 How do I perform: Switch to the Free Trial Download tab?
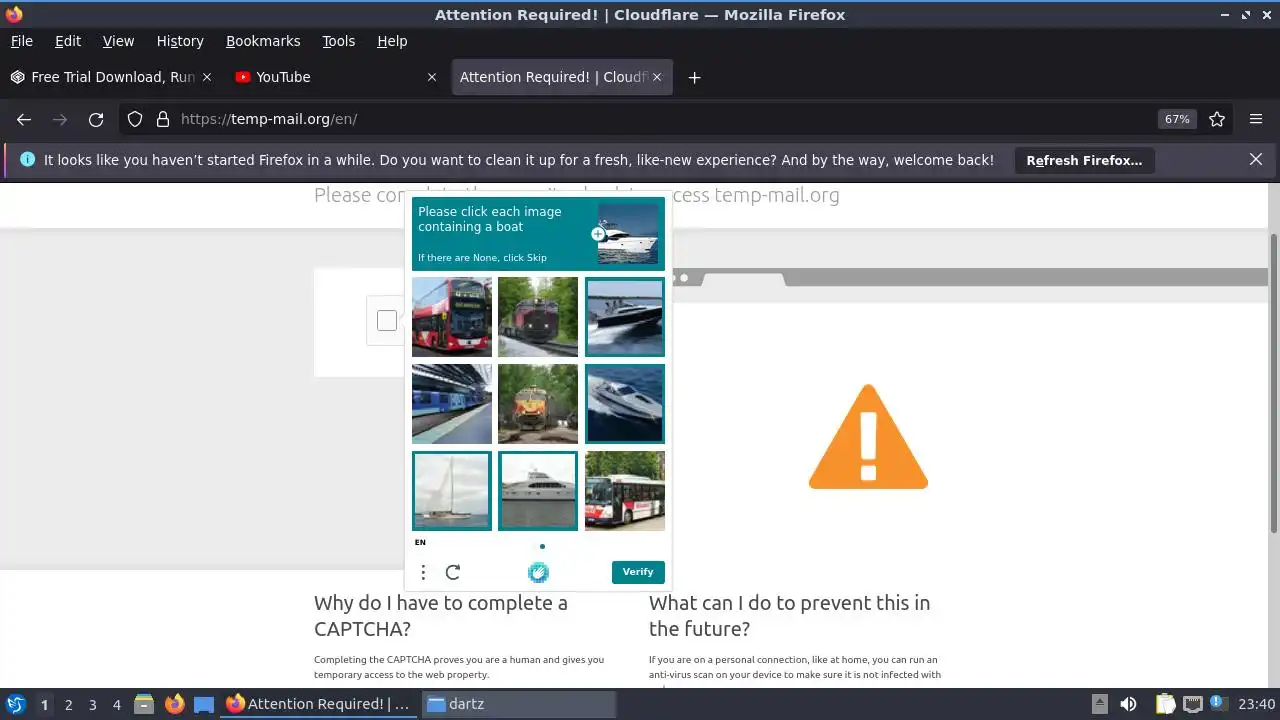(x=111, y=77)
